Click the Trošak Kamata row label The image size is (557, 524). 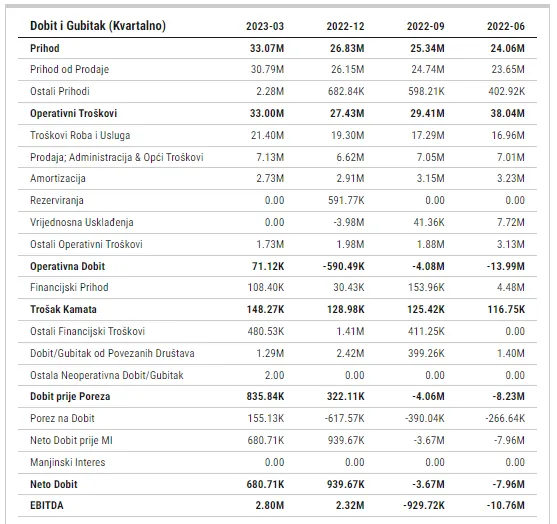63,309
